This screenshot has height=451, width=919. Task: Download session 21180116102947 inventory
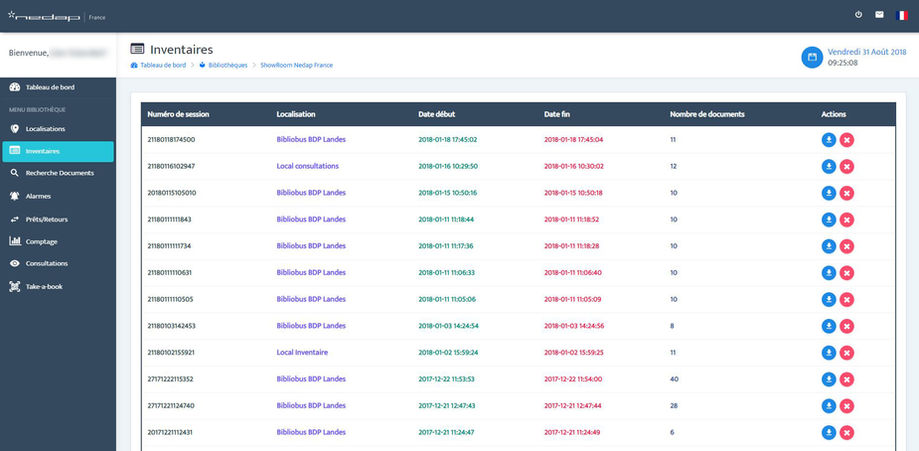coord(829,167)
